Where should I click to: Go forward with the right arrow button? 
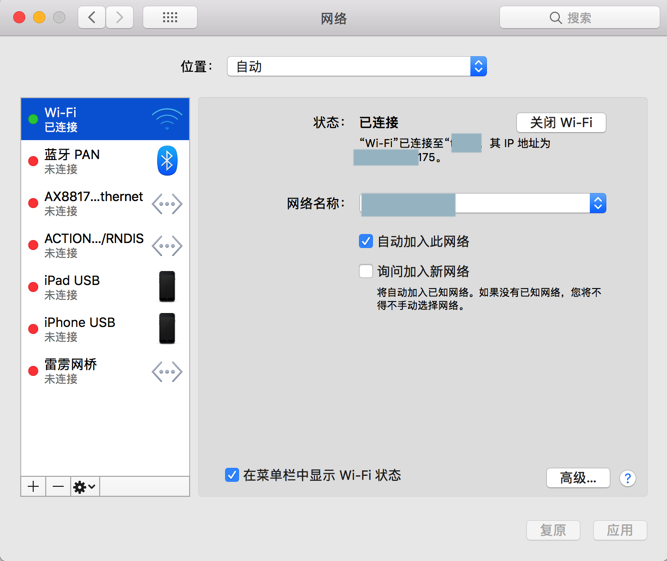click(120, 17)
